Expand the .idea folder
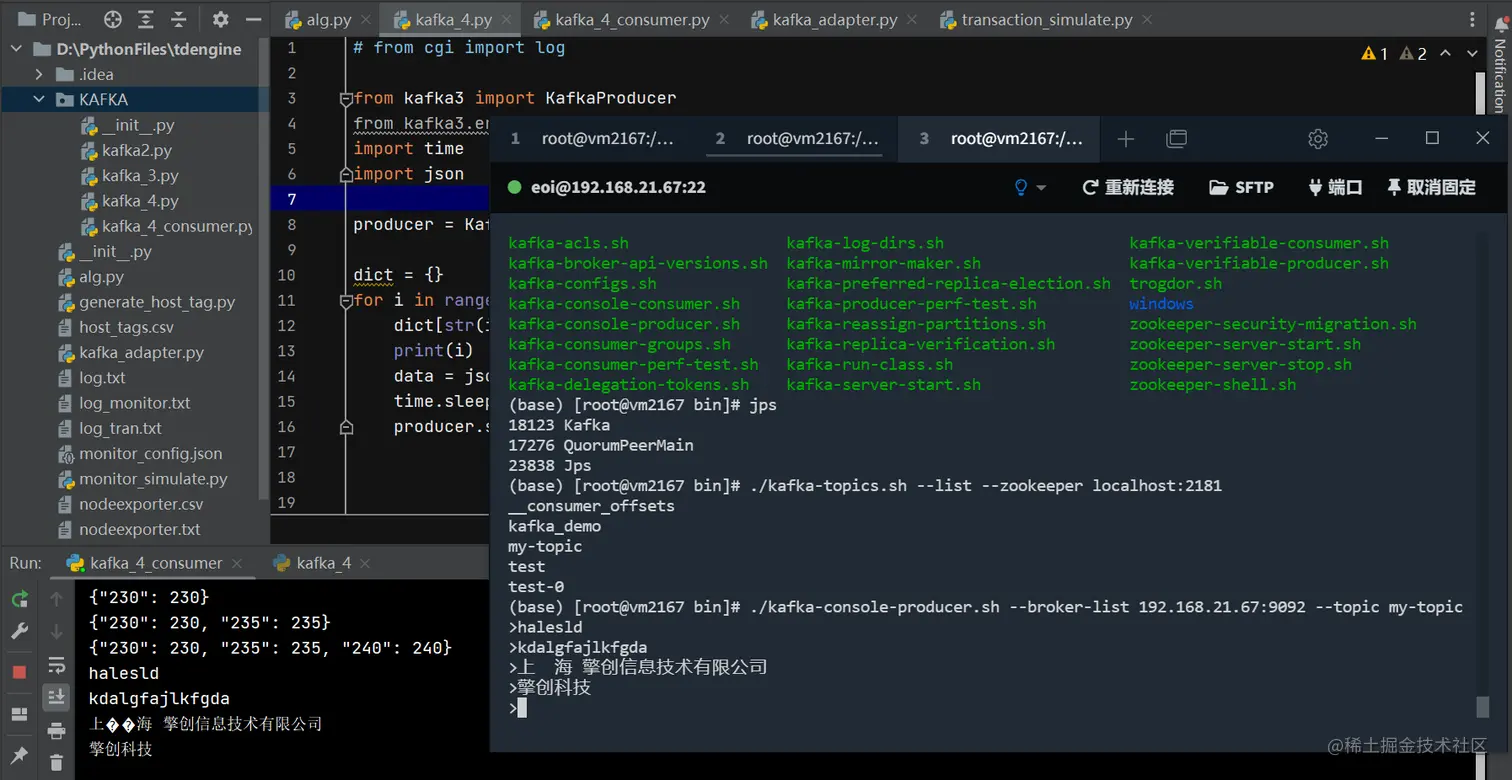Screen dimensions: 1512x780 [x=39, y=74]
